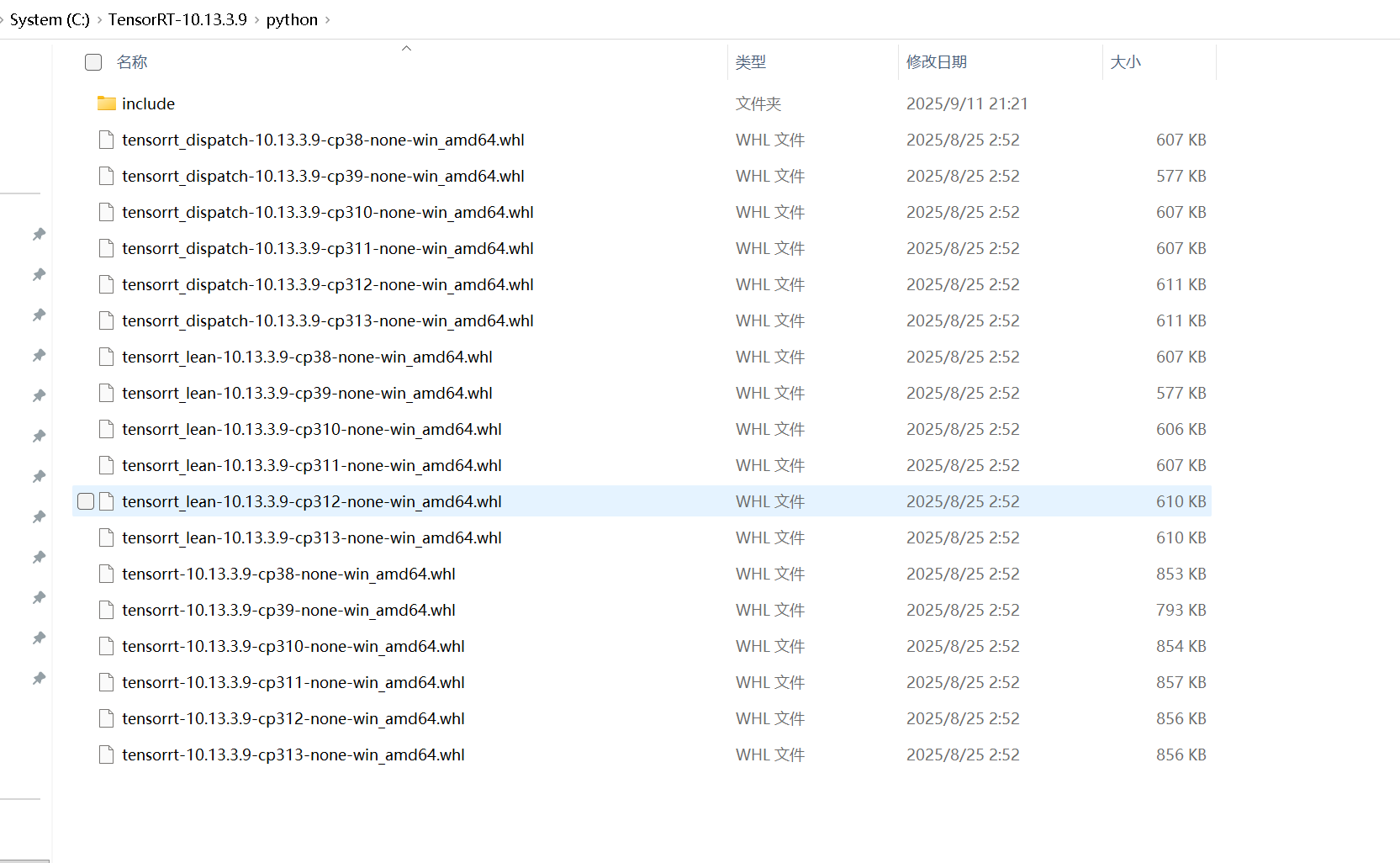Select the include folder name
This screenshot has width=1400, height=863.
coord(148,103)
